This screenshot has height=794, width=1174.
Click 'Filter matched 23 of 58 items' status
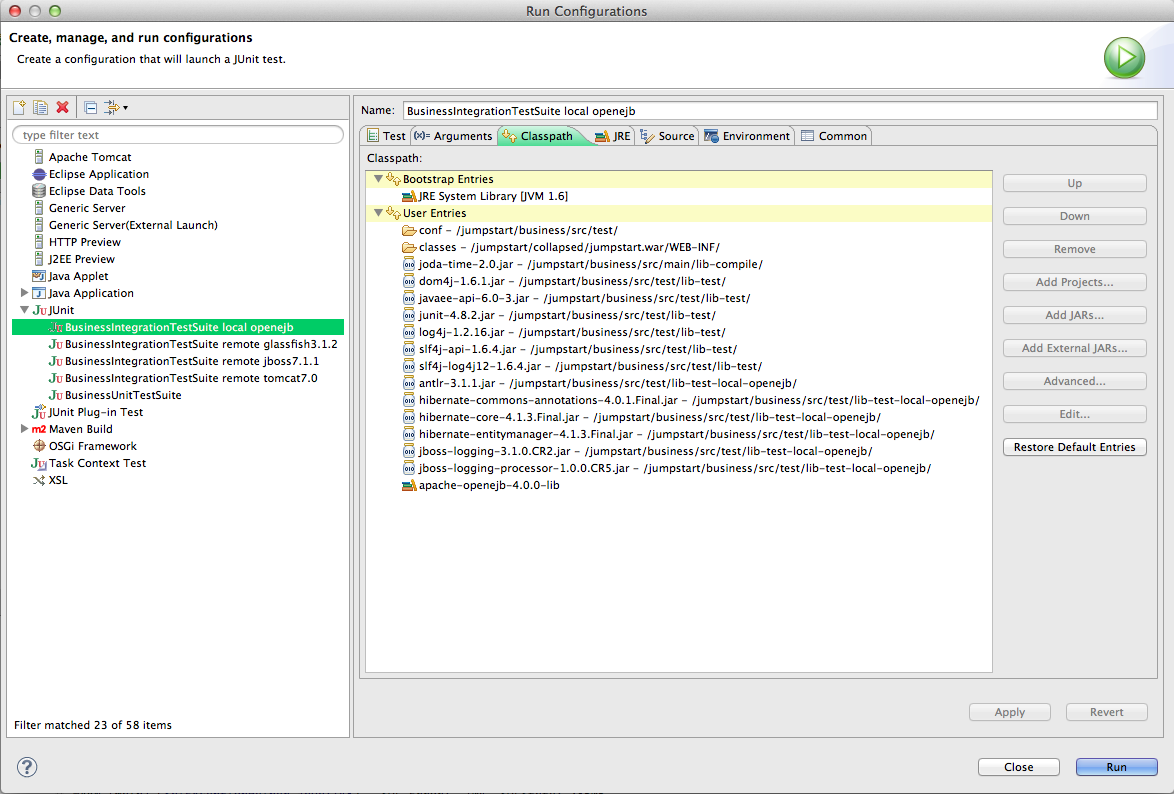pos(93,725)
